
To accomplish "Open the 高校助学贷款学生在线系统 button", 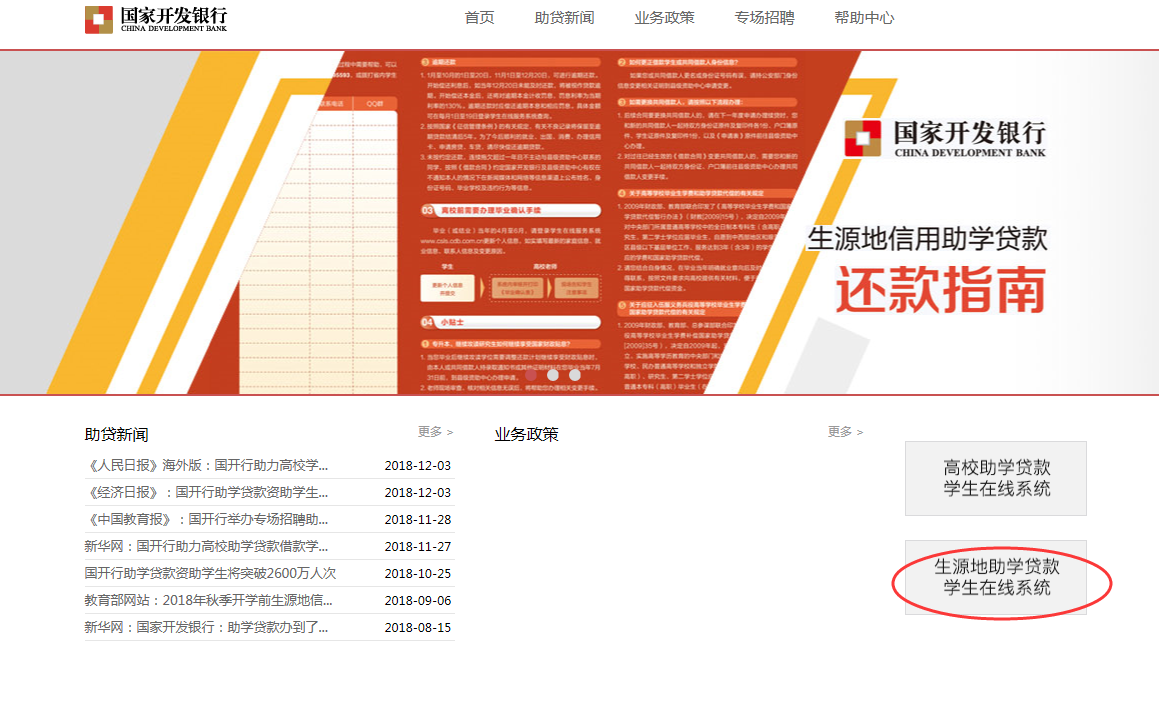I will pyautogui.click(x=996, y=478).
